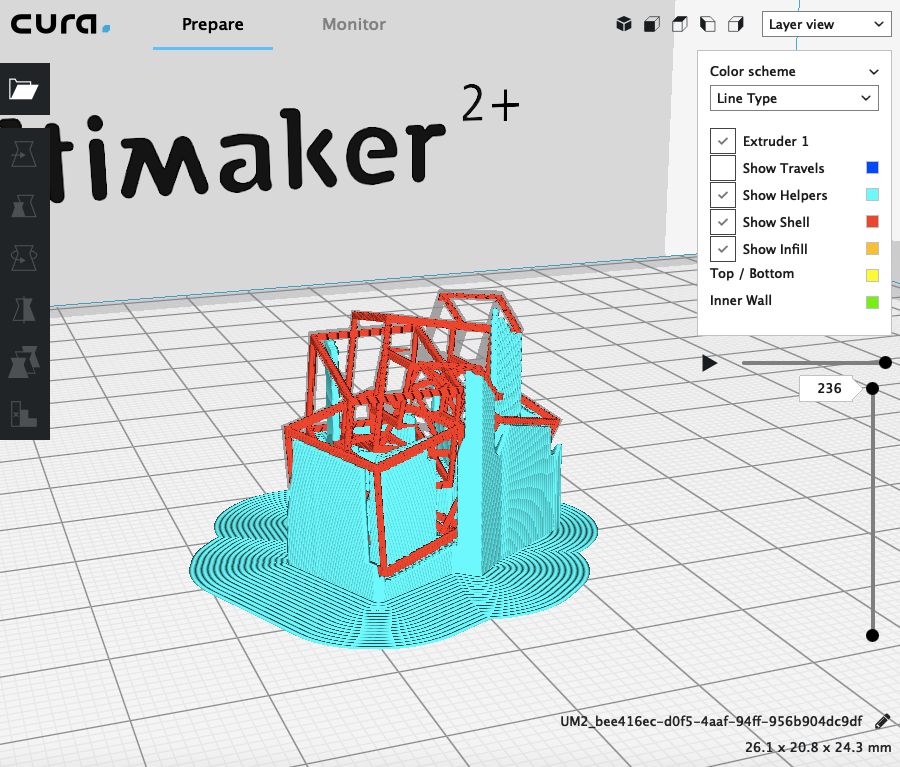Click the Top / Bottom legend label
The width and height of the screenshot is (900, 767).
[752, 274]
